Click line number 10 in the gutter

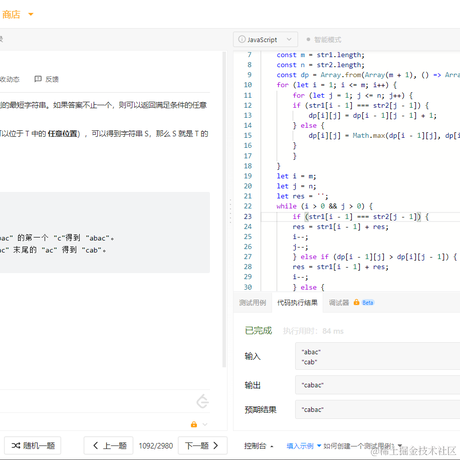(x=248, y=85)
